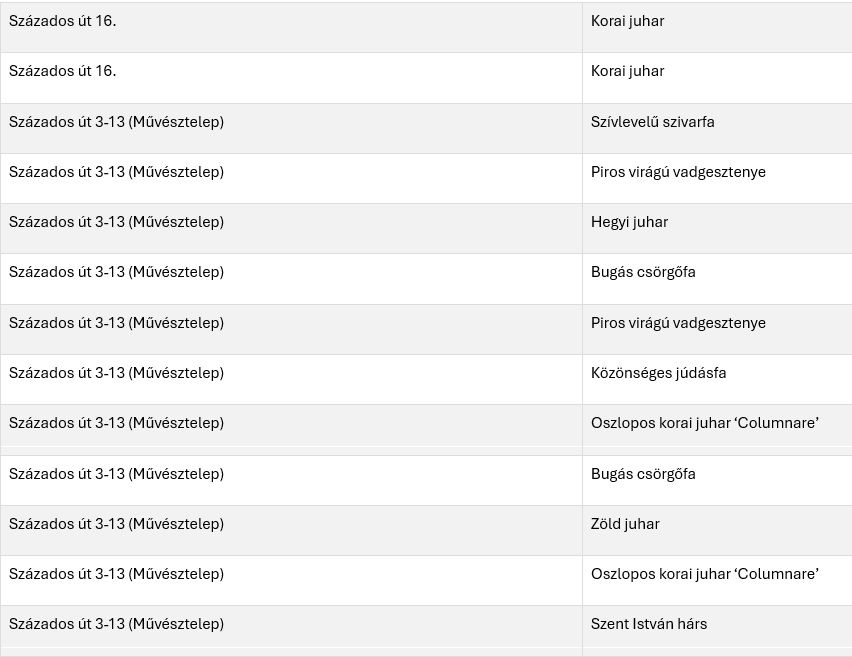Click the first Százados út 16. cell
This screenshot has width=852, height=657.
click(62, 21)
